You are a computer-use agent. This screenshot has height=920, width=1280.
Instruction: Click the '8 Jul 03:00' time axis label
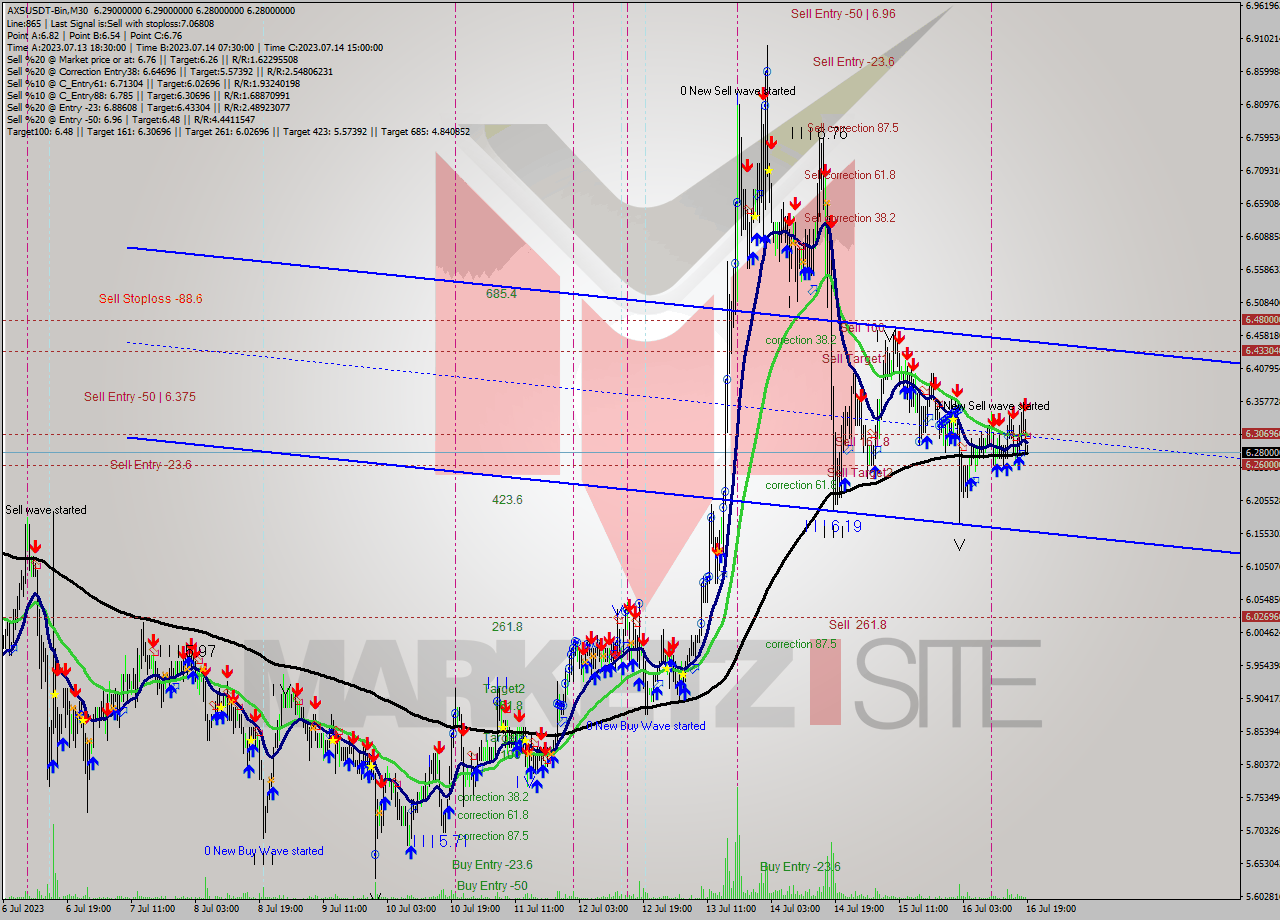click(x=216, y=909)
